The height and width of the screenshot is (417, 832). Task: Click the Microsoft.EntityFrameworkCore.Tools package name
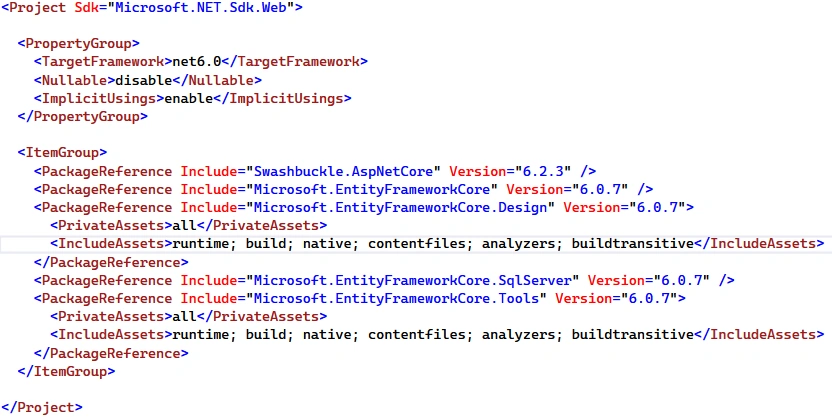396,298
